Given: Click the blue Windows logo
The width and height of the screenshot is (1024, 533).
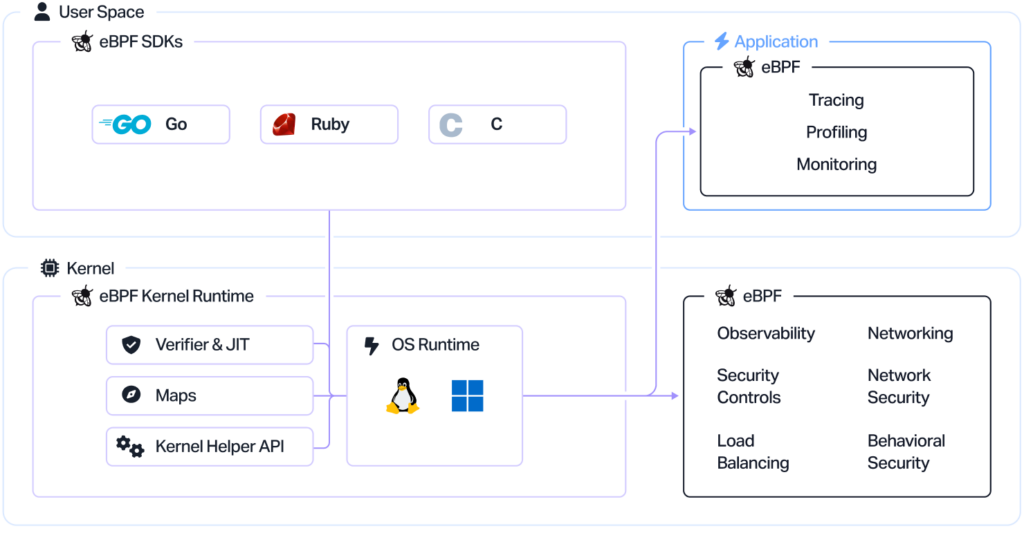Looking at the screenshot, I should (468, 396).
